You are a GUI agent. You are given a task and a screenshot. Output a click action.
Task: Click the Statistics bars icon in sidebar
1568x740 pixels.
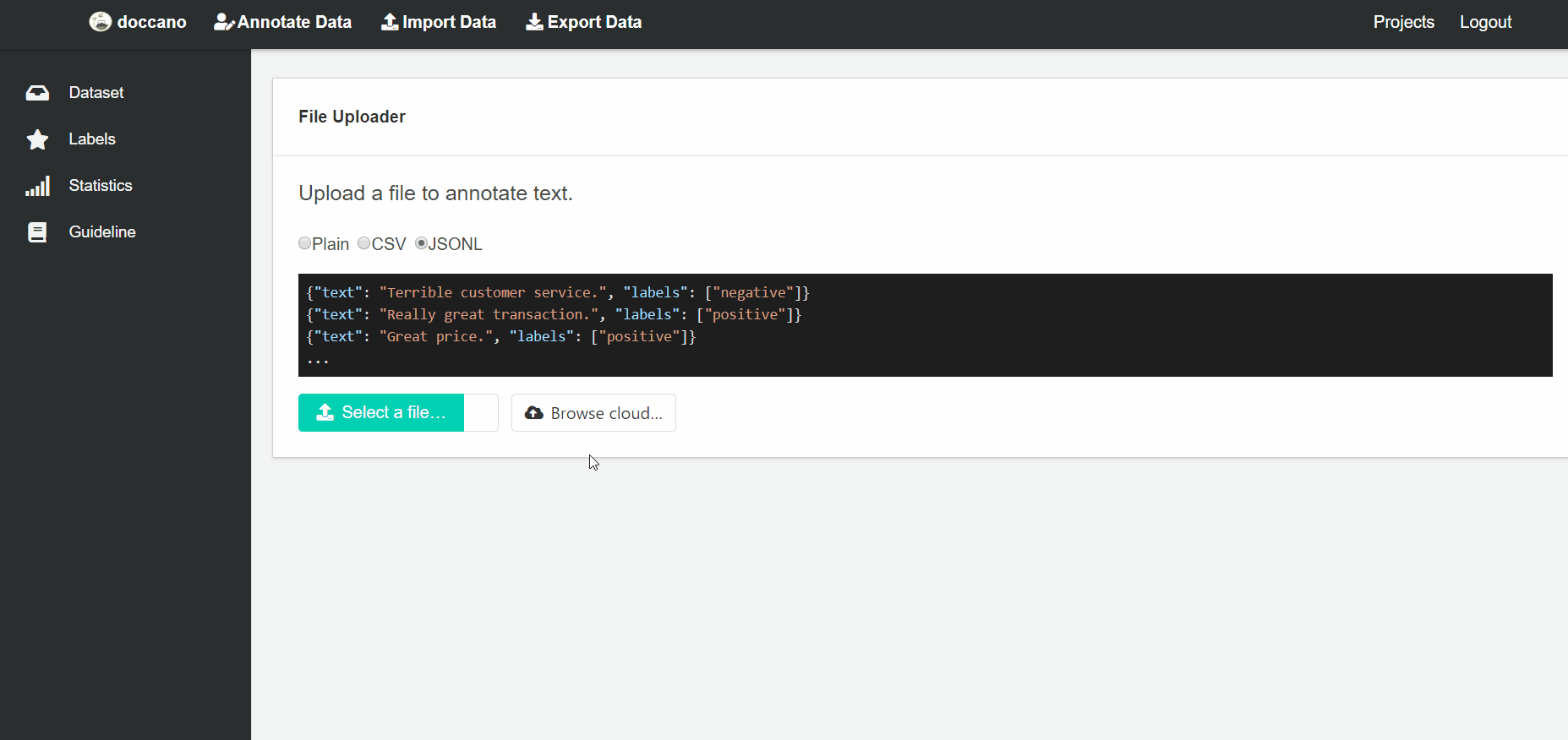tap(37, 186)
